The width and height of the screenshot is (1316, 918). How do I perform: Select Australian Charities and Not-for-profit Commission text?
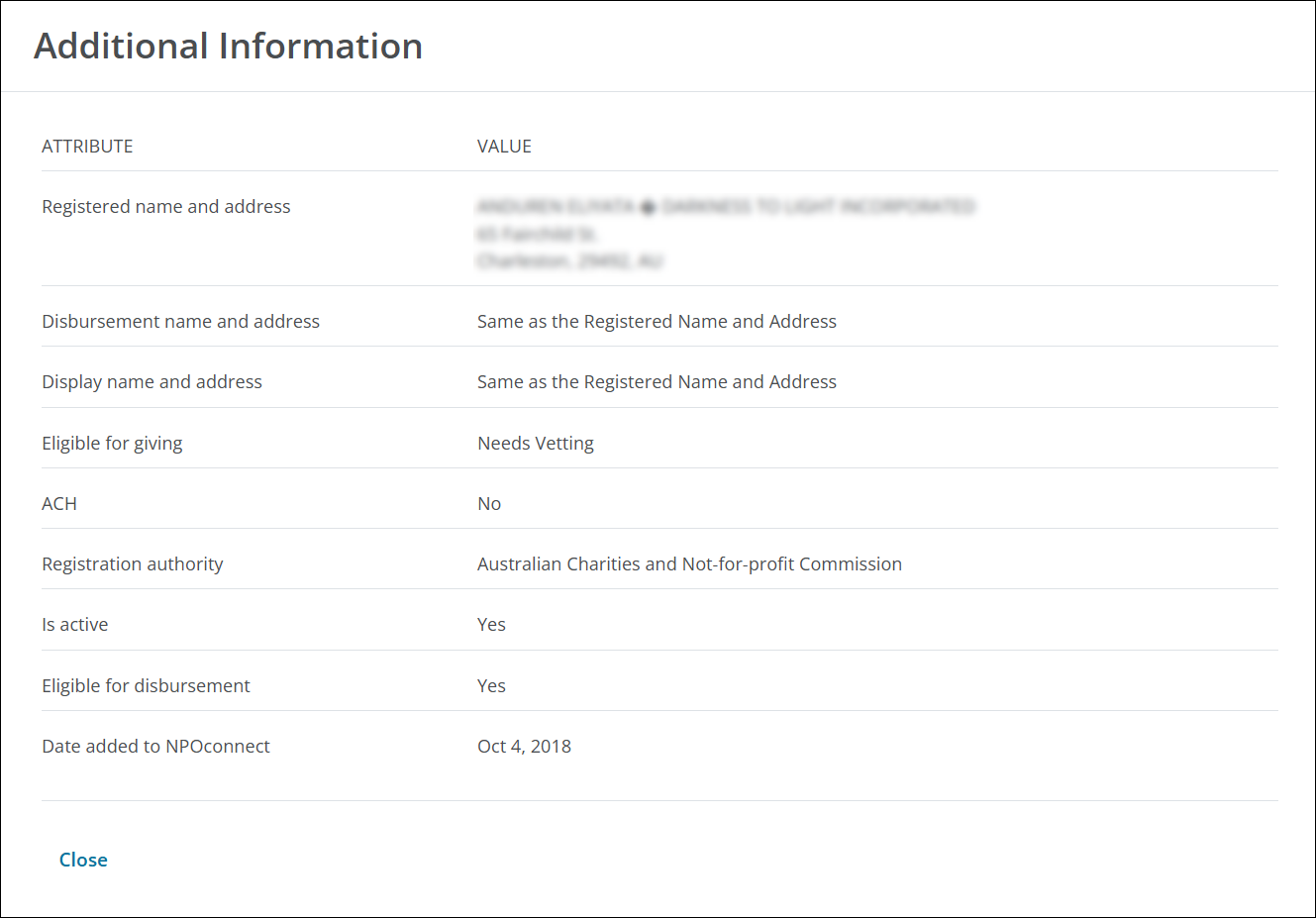[x=689, y=563]
